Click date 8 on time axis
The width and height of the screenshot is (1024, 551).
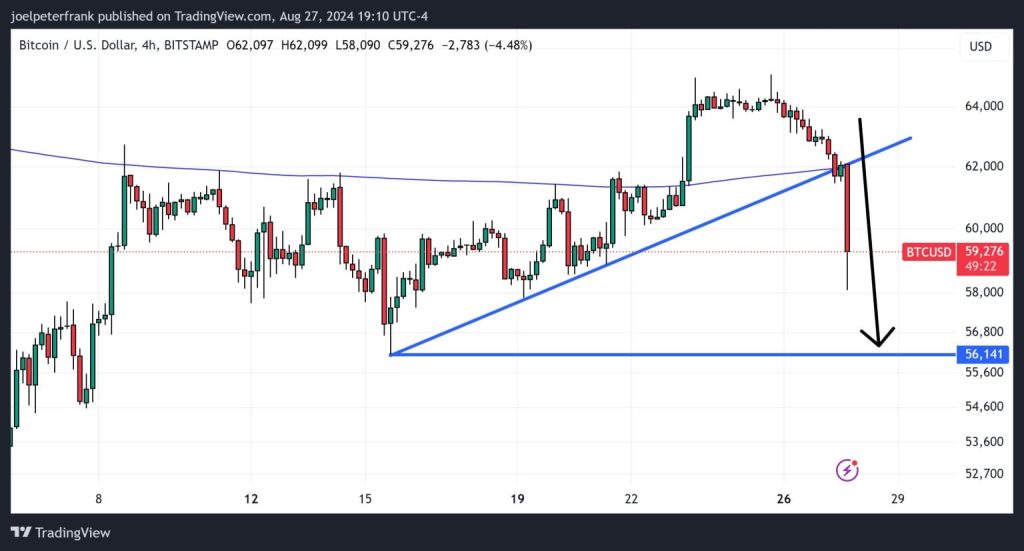pos(98,499)
